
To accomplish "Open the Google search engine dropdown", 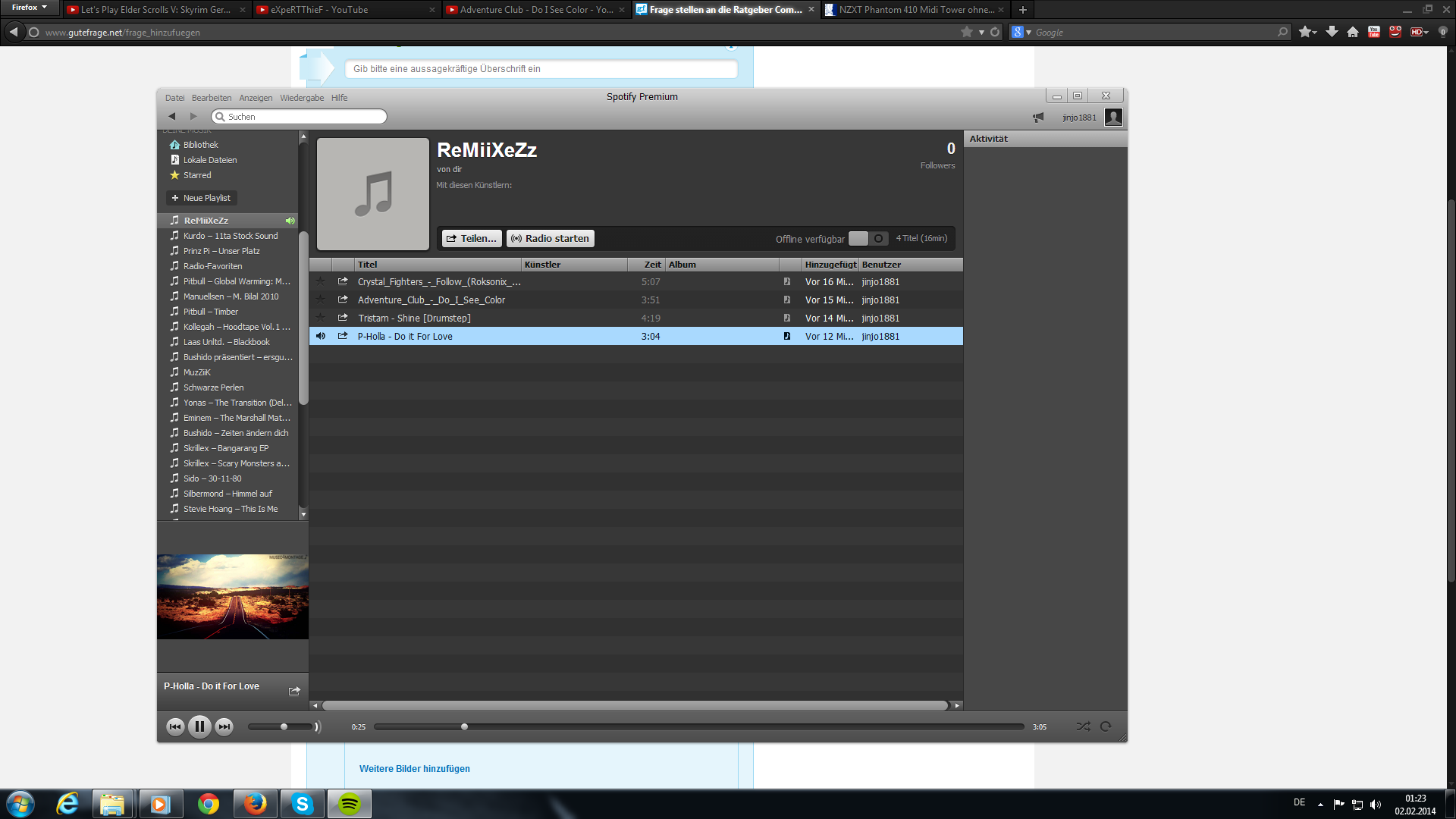I will tap(1021, 32).
